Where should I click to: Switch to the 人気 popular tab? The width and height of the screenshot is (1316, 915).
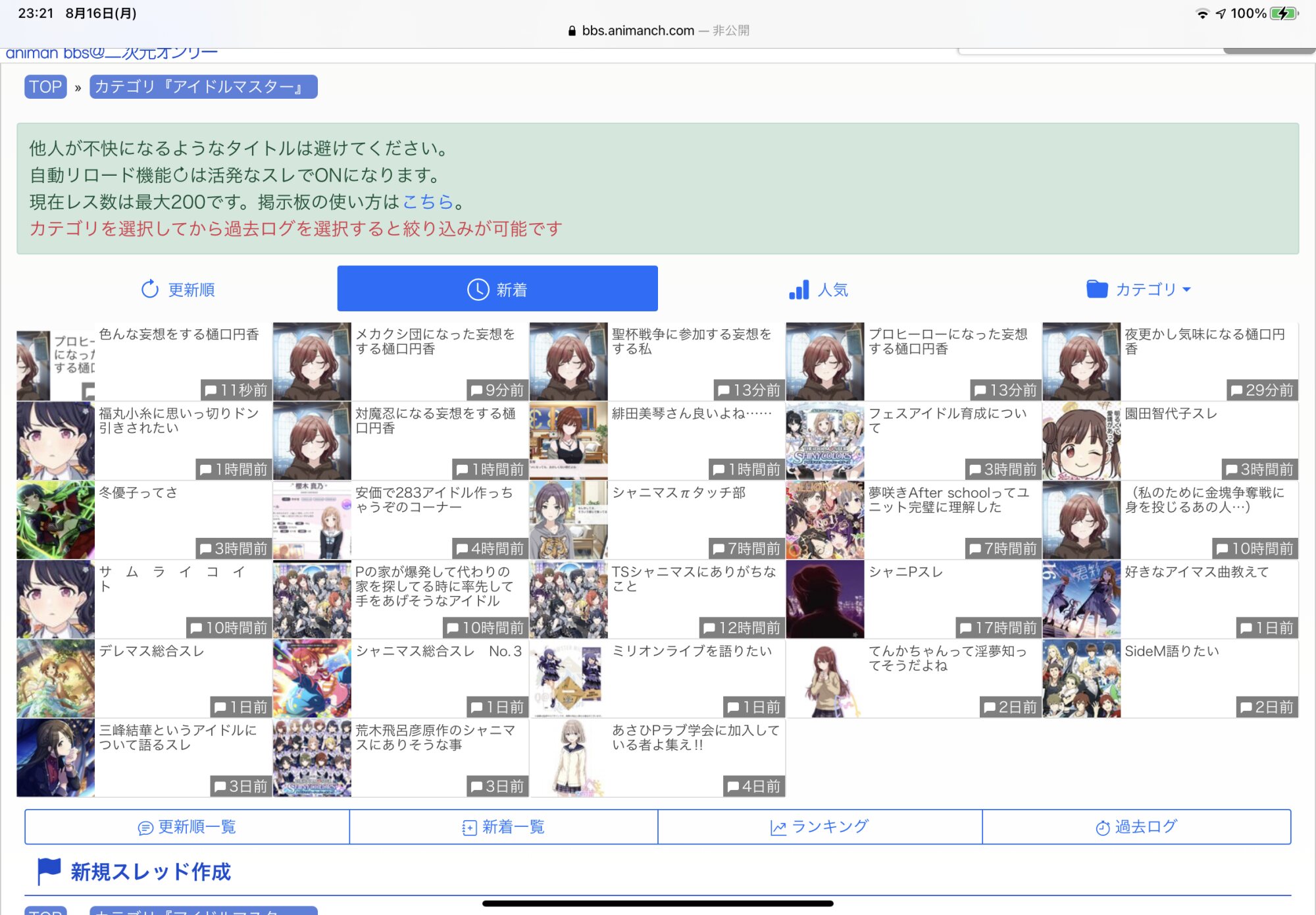point(818,289)
